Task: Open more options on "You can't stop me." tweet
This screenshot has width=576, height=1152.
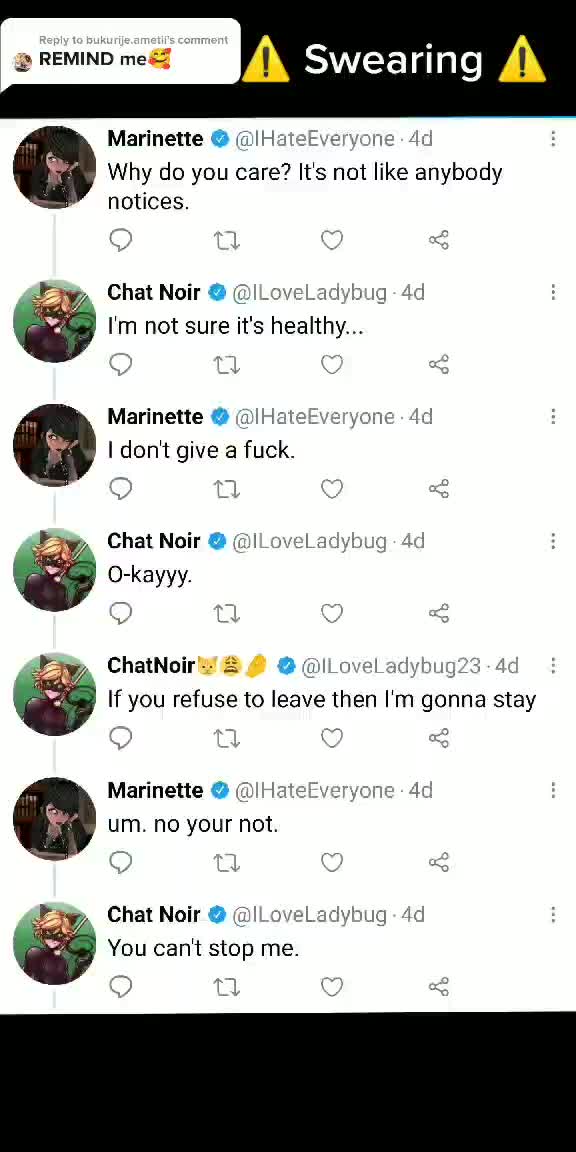Action: [553, 915]
